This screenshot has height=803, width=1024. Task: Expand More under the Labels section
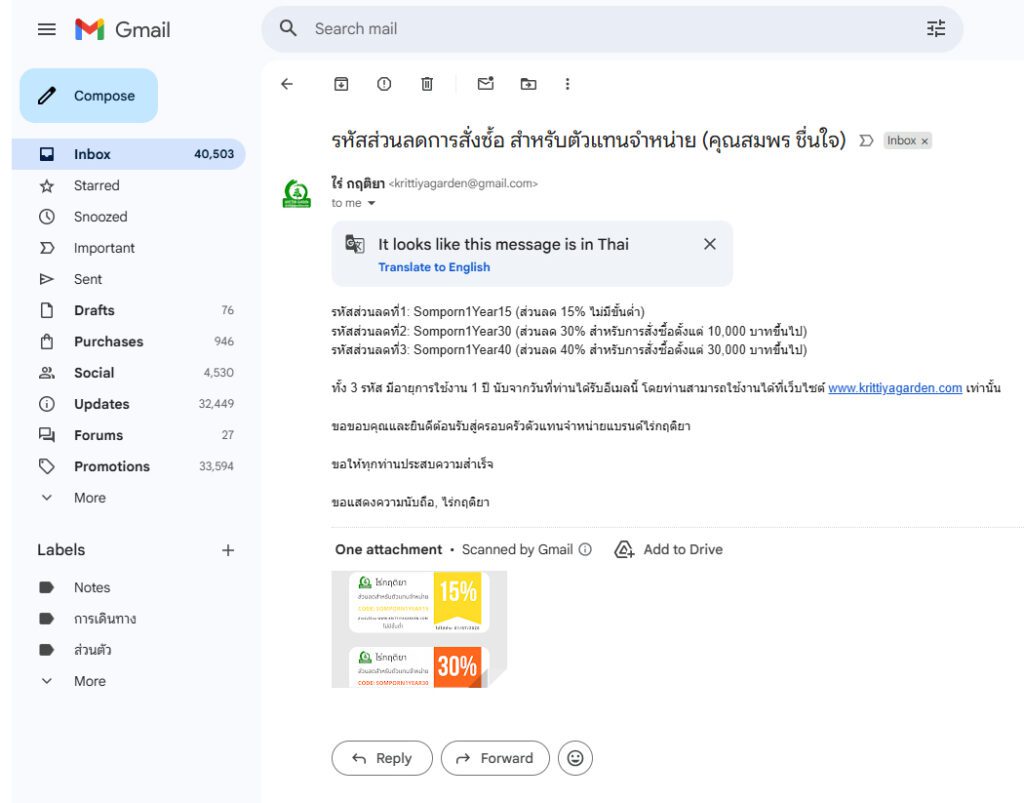(x=89, y=681)
